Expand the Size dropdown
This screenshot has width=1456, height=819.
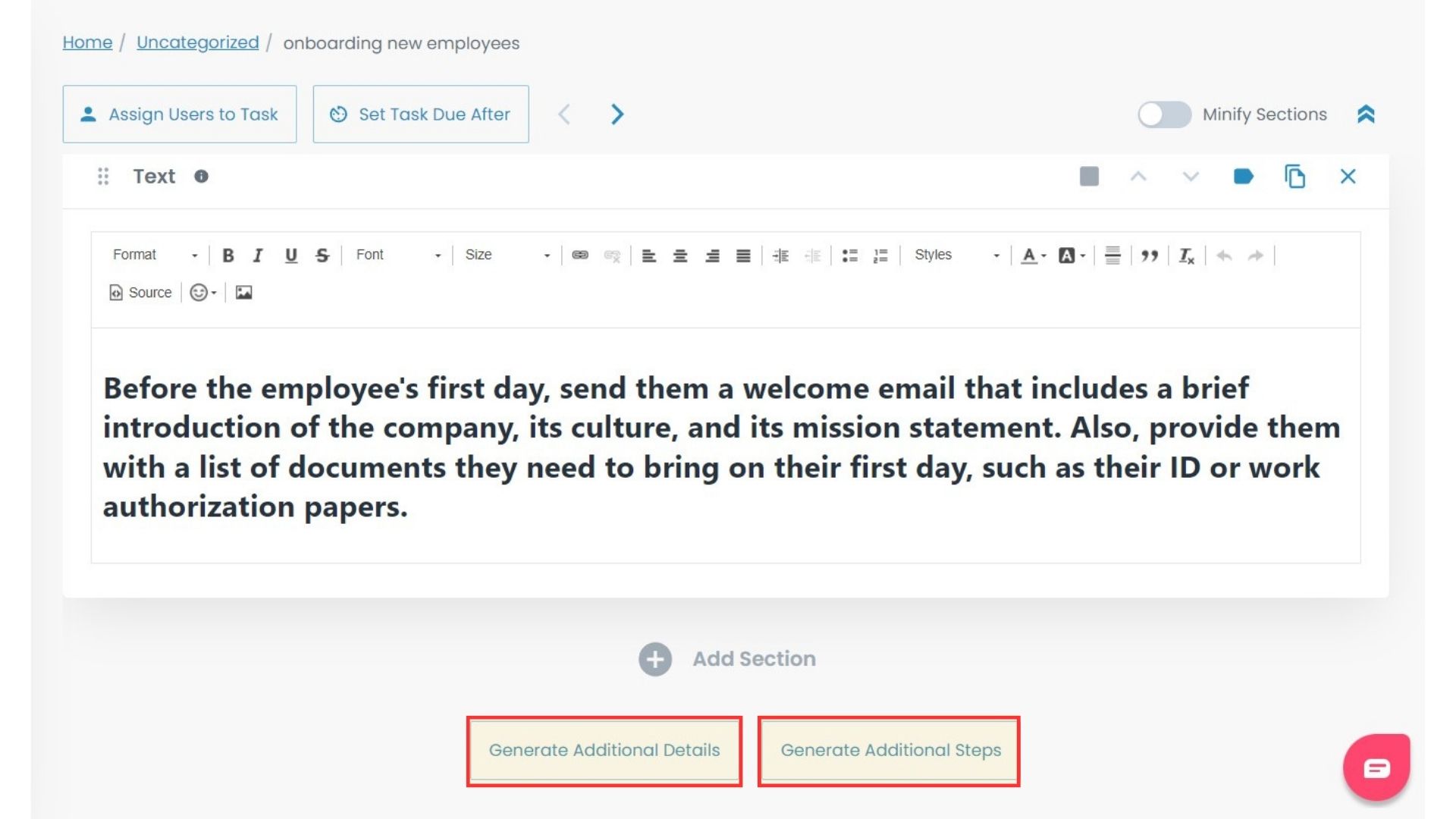(x=507, y=255)
